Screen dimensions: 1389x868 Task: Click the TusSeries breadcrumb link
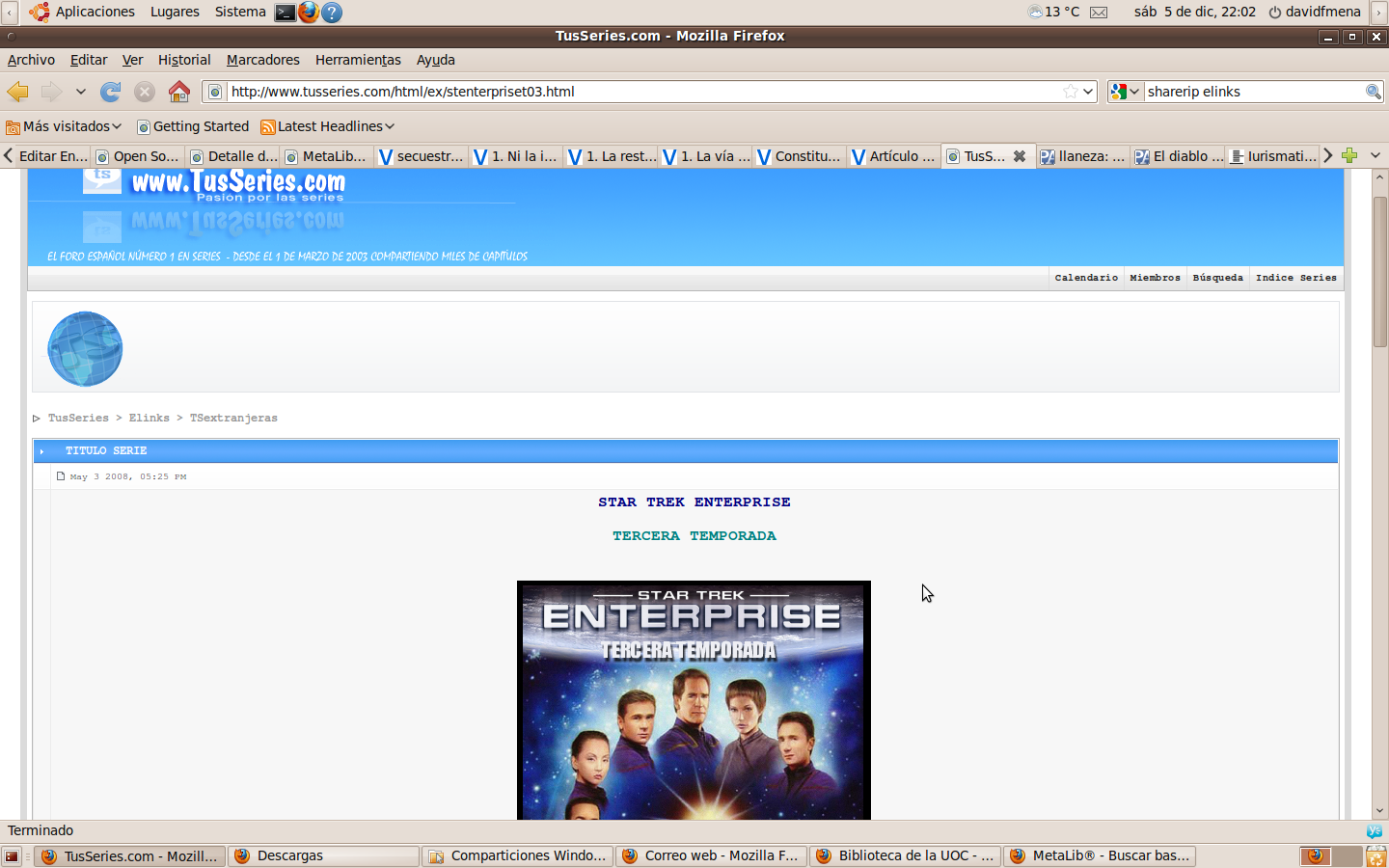(x=78, y=419)
